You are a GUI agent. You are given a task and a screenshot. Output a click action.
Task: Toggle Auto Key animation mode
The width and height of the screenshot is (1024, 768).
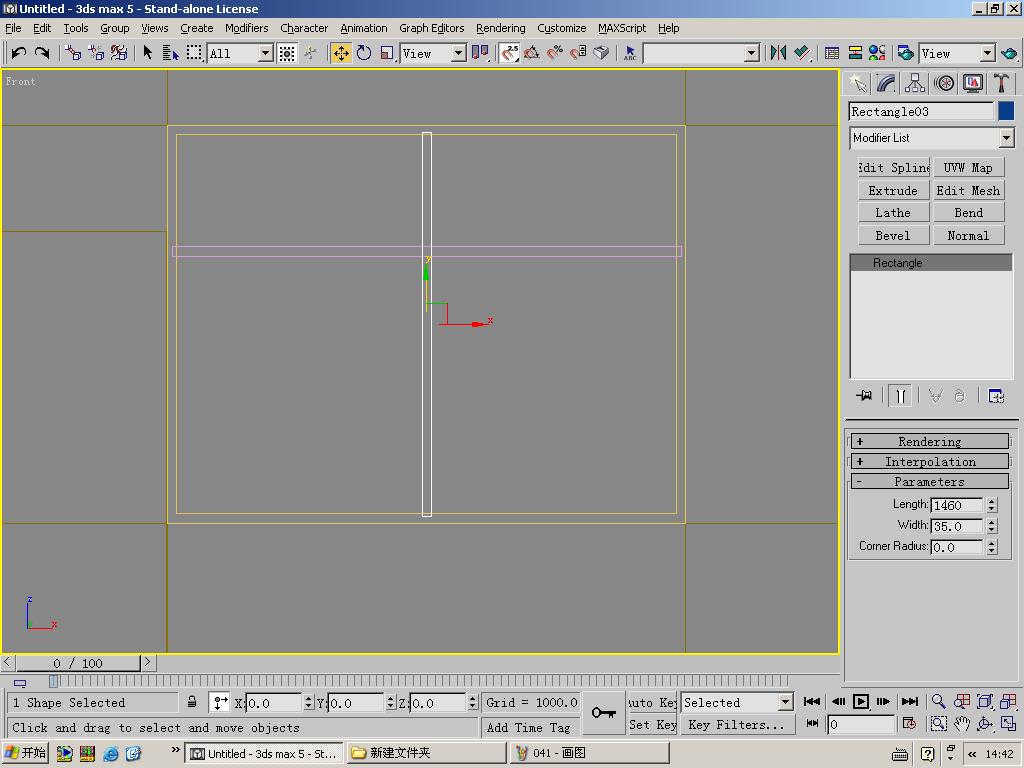coord(652,703)
